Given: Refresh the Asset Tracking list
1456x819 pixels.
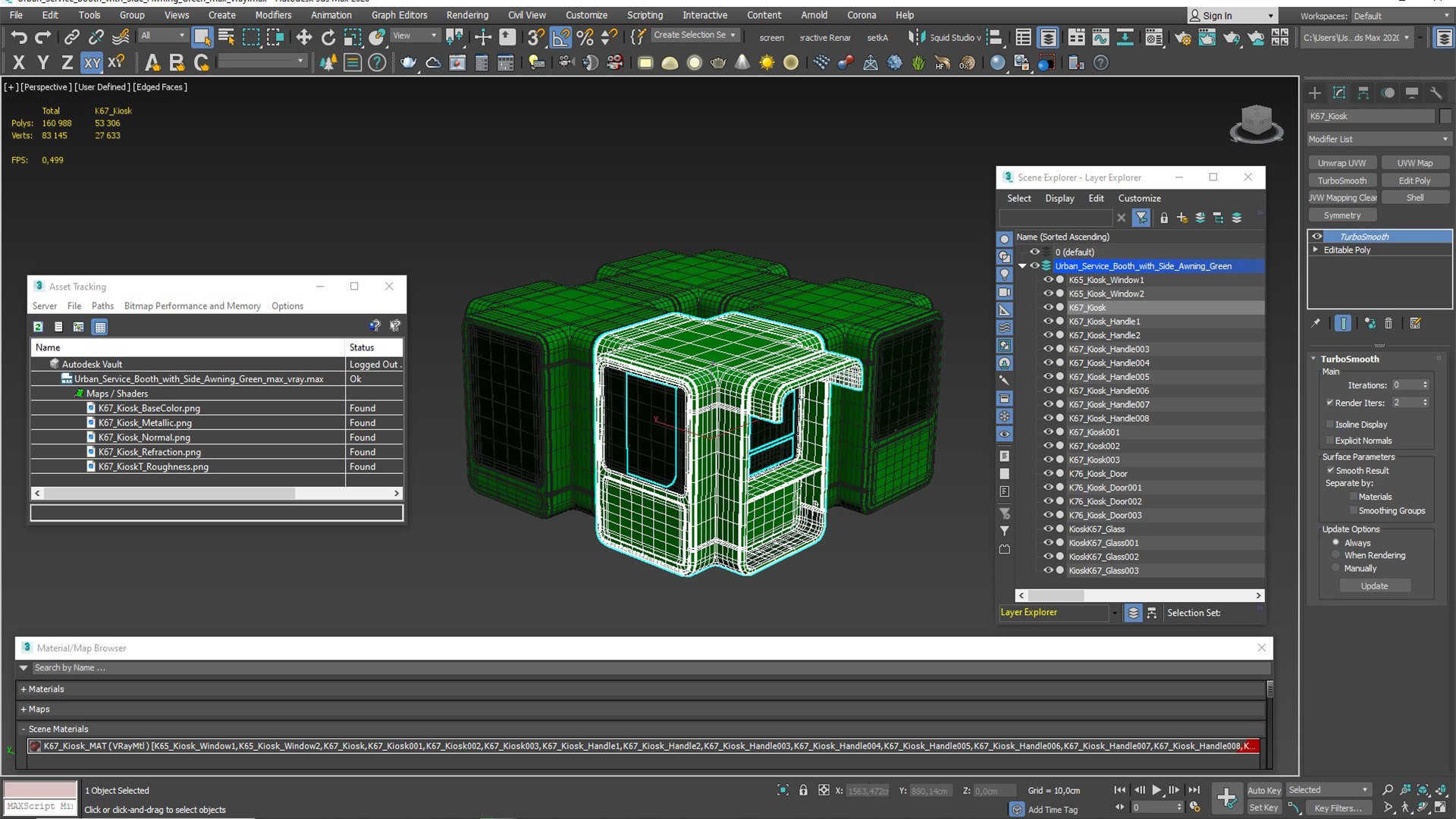Looking at the screenshot, I should 38,327.
